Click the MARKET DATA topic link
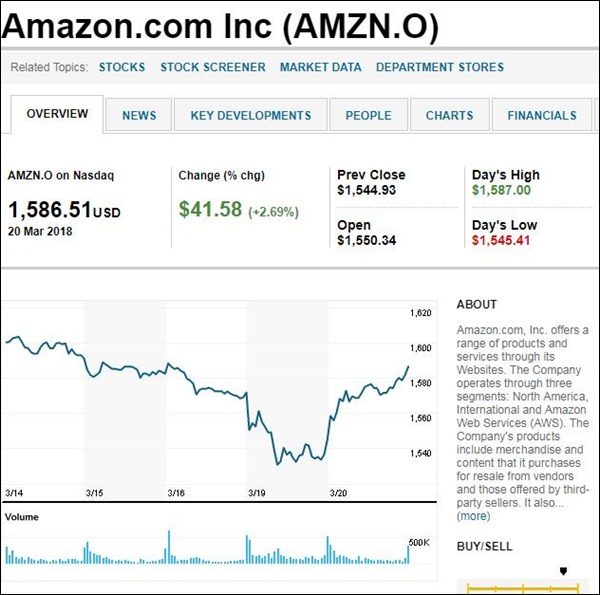 pos(321,67)
